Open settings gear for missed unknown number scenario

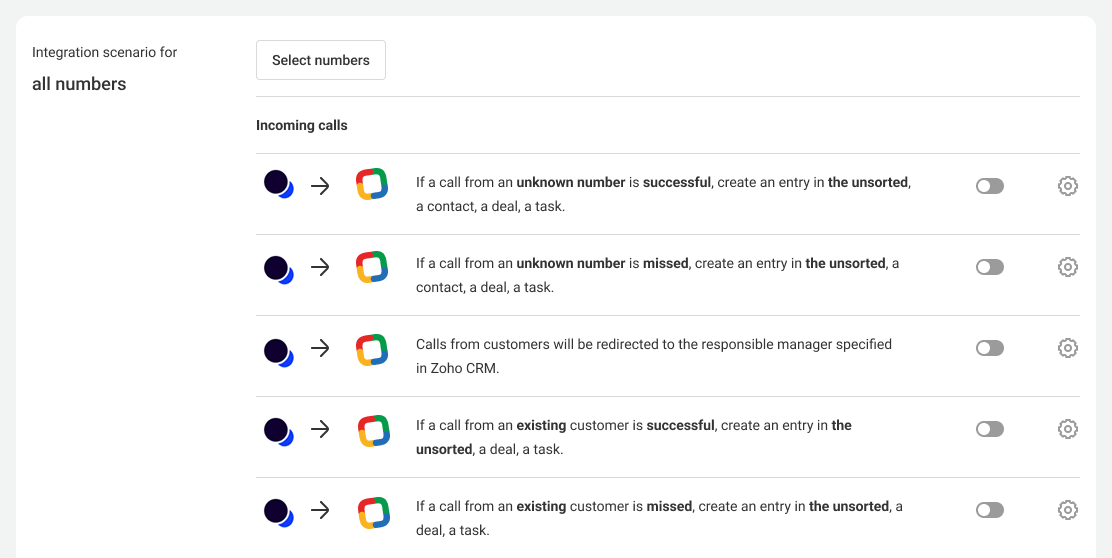coord(1067,267)
